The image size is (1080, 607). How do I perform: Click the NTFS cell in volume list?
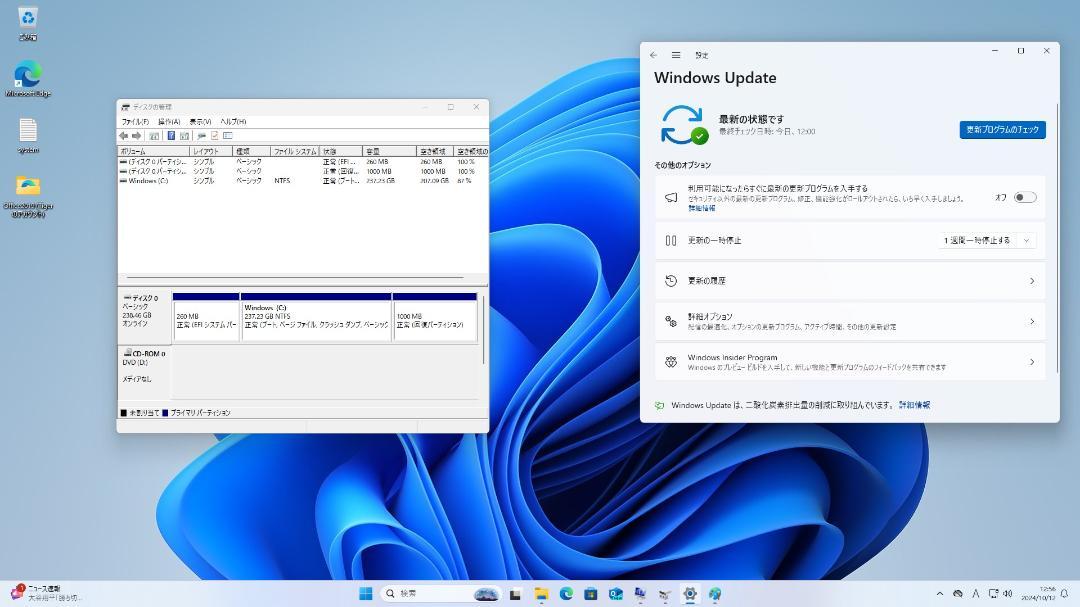282,181
